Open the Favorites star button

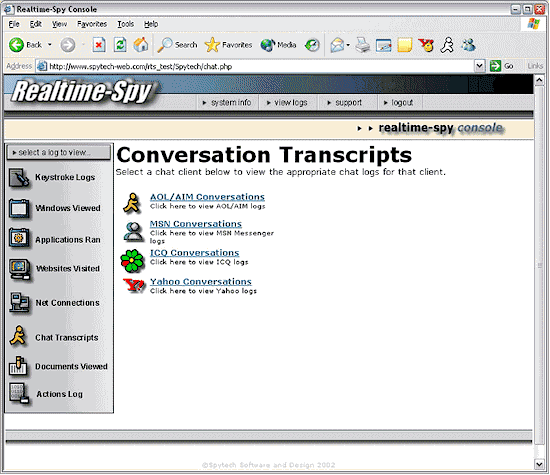coord(228,45)
